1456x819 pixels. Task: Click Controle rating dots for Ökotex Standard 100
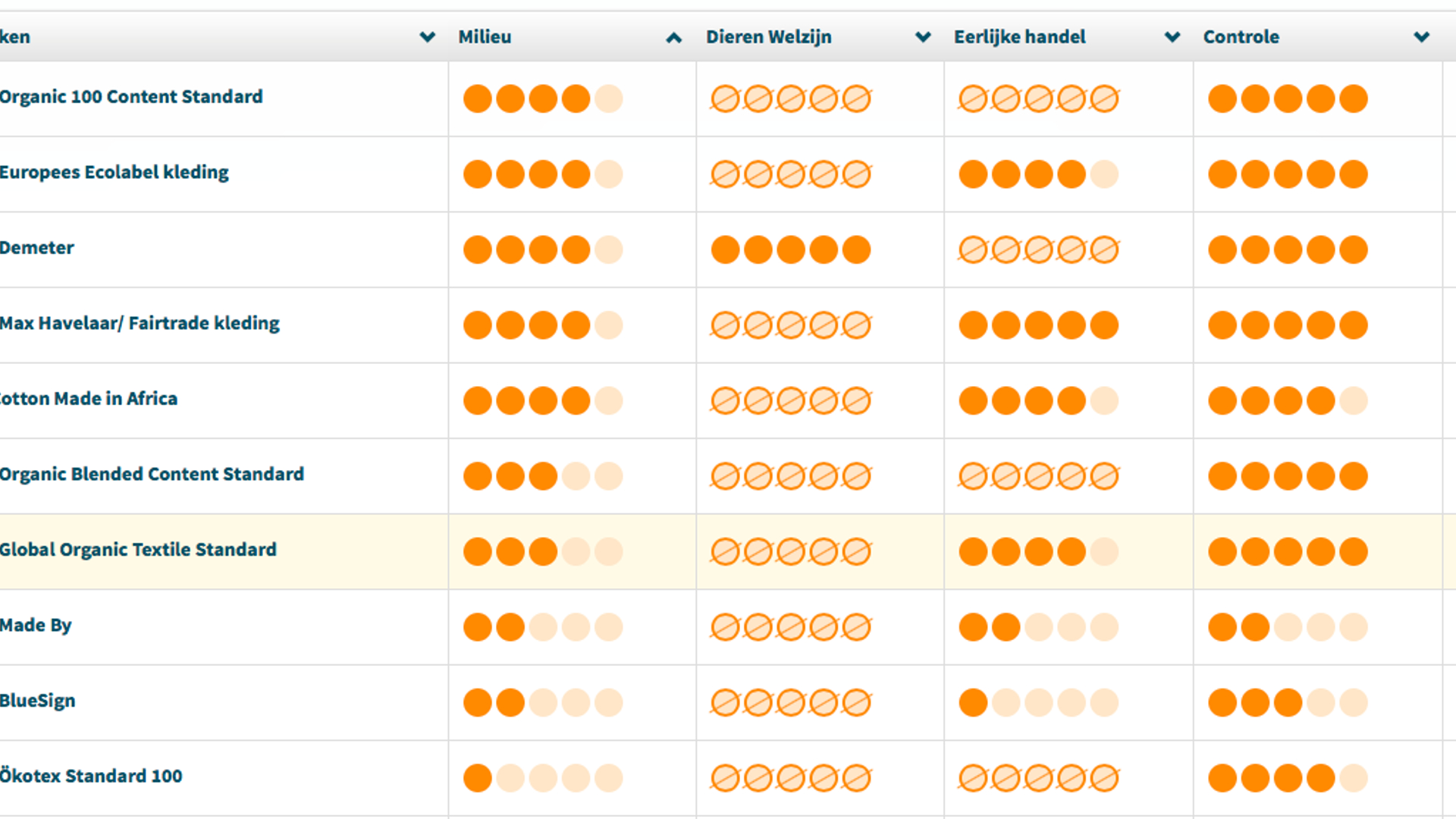(1288, 778)
